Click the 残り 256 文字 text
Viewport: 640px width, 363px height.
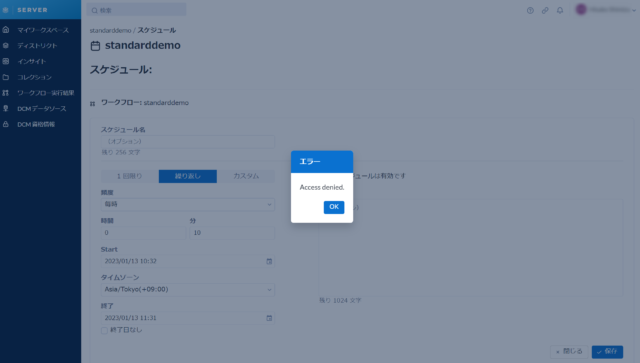[121, 153]
